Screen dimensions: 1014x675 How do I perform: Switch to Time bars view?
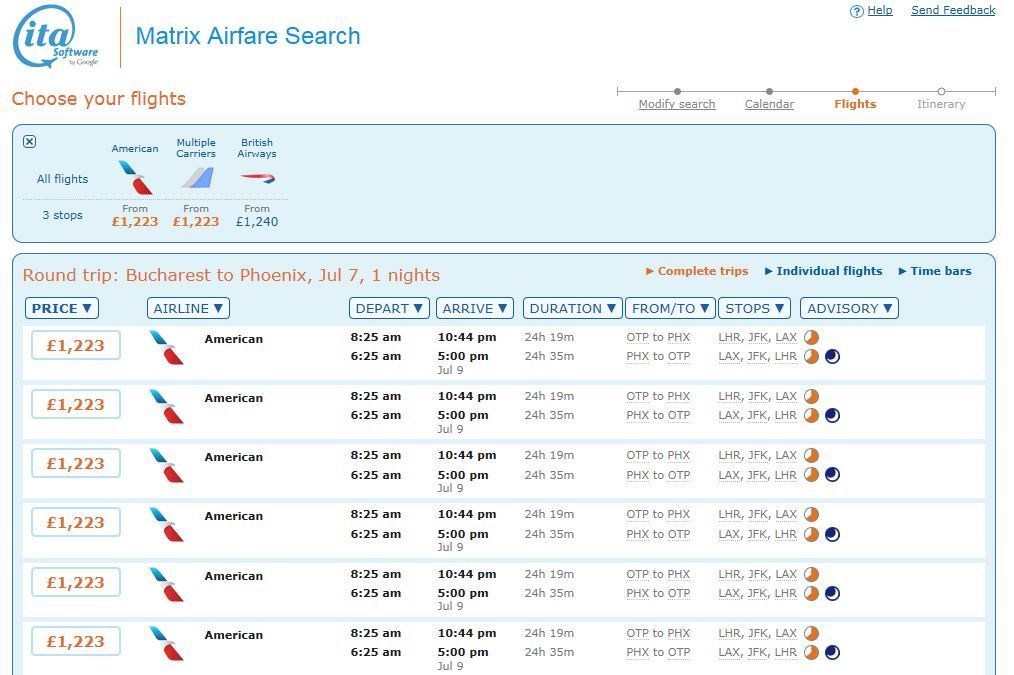point(939,271)
